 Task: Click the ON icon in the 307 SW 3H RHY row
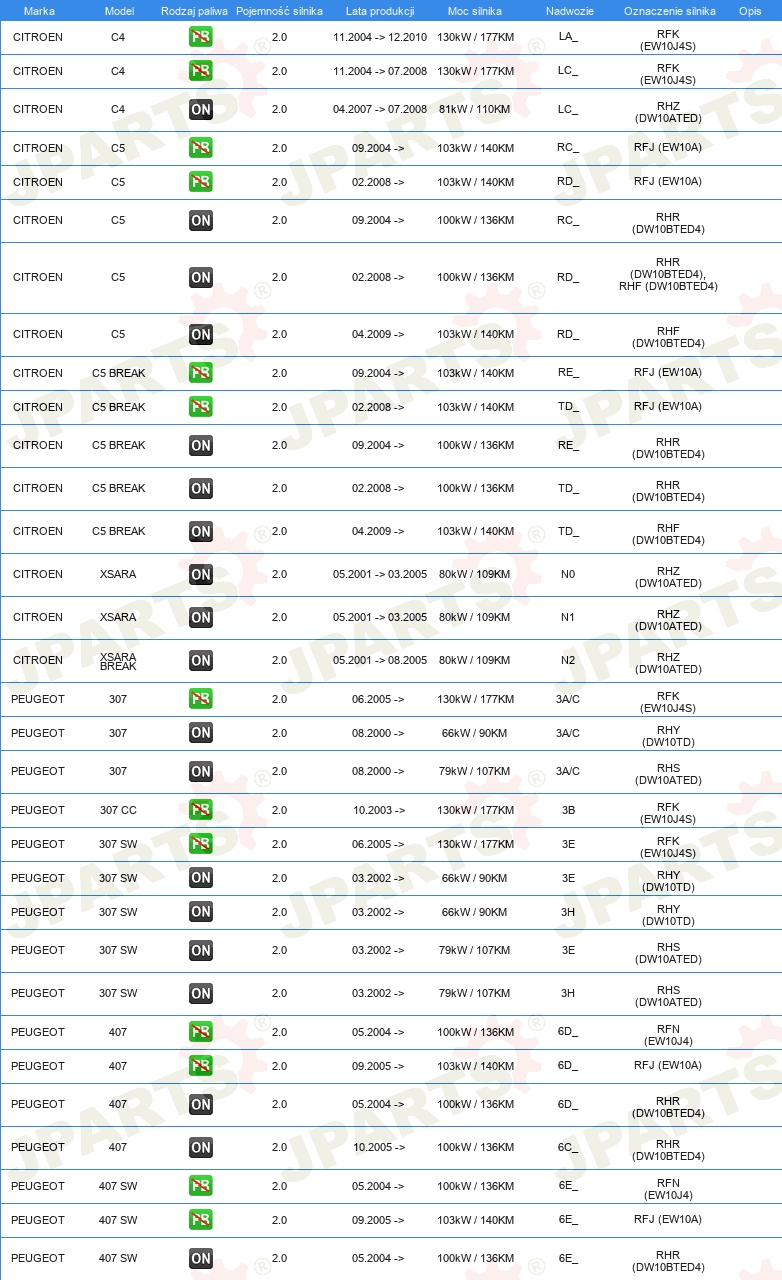pyautogui.click(x=200, y=912)
